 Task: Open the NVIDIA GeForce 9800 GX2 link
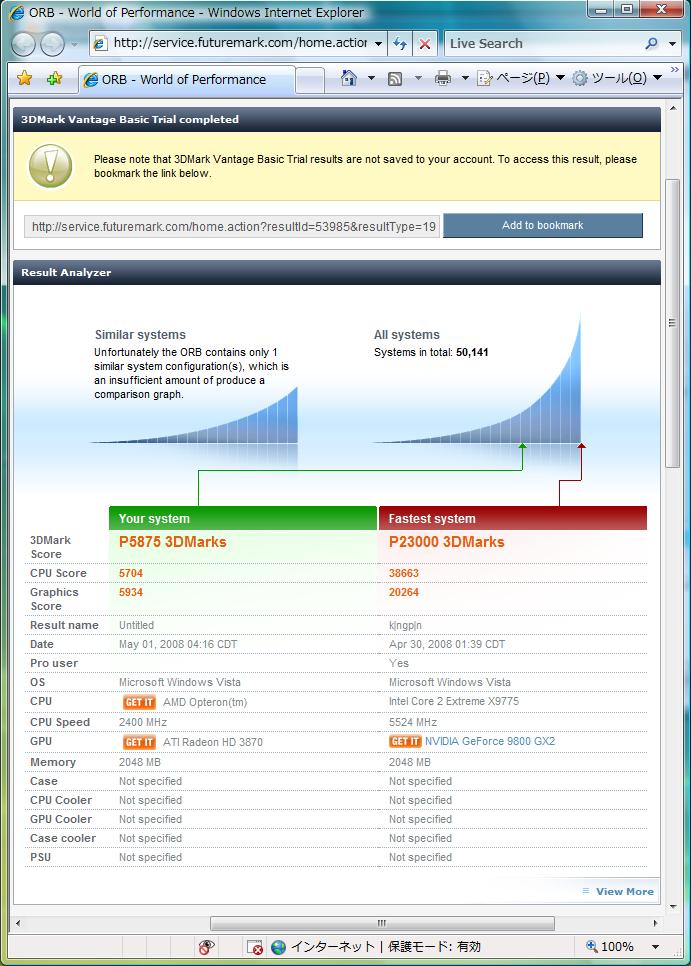click(490, 741)
